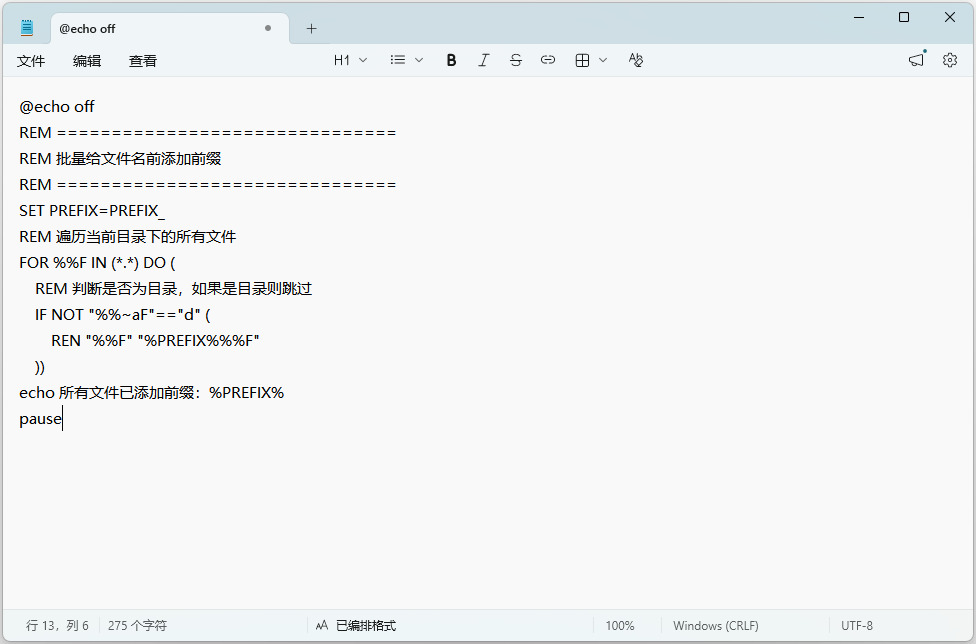The image size is (976, 644).
Task: Expand the H1 heading dropdown arrow
Action: click(364, 60)
